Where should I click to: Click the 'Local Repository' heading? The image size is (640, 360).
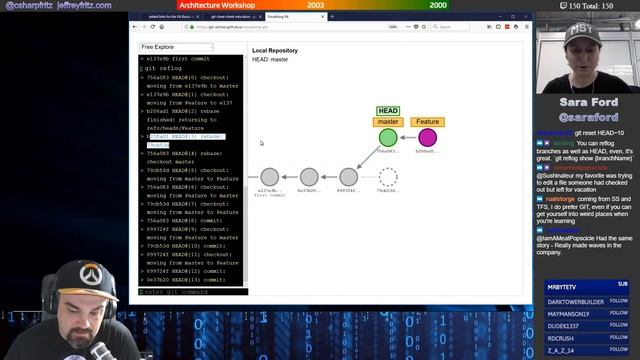click(x=275, y=51)
